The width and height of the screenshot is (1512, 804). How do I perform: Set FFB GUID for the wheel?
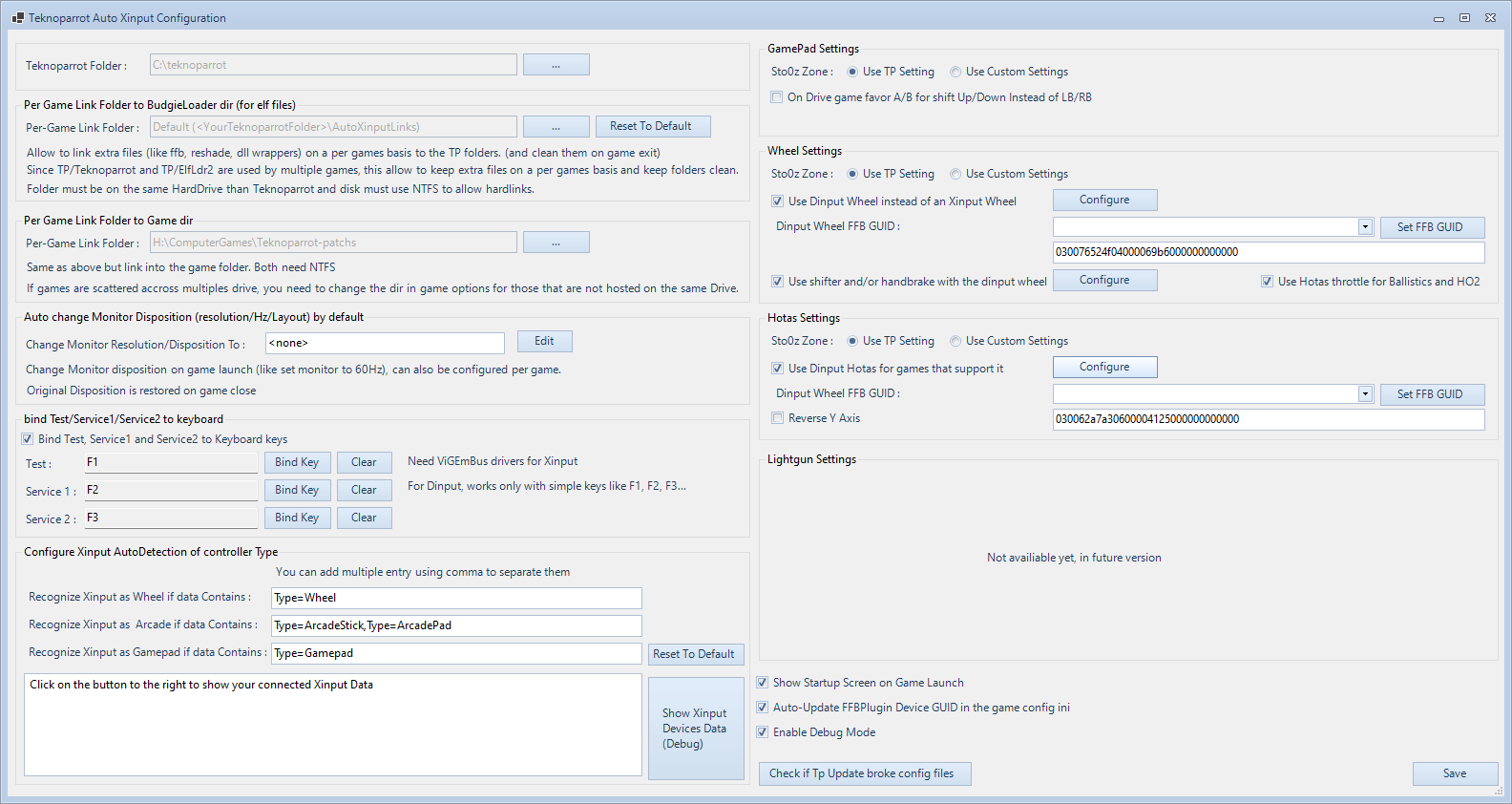[x=1432, y=227]
